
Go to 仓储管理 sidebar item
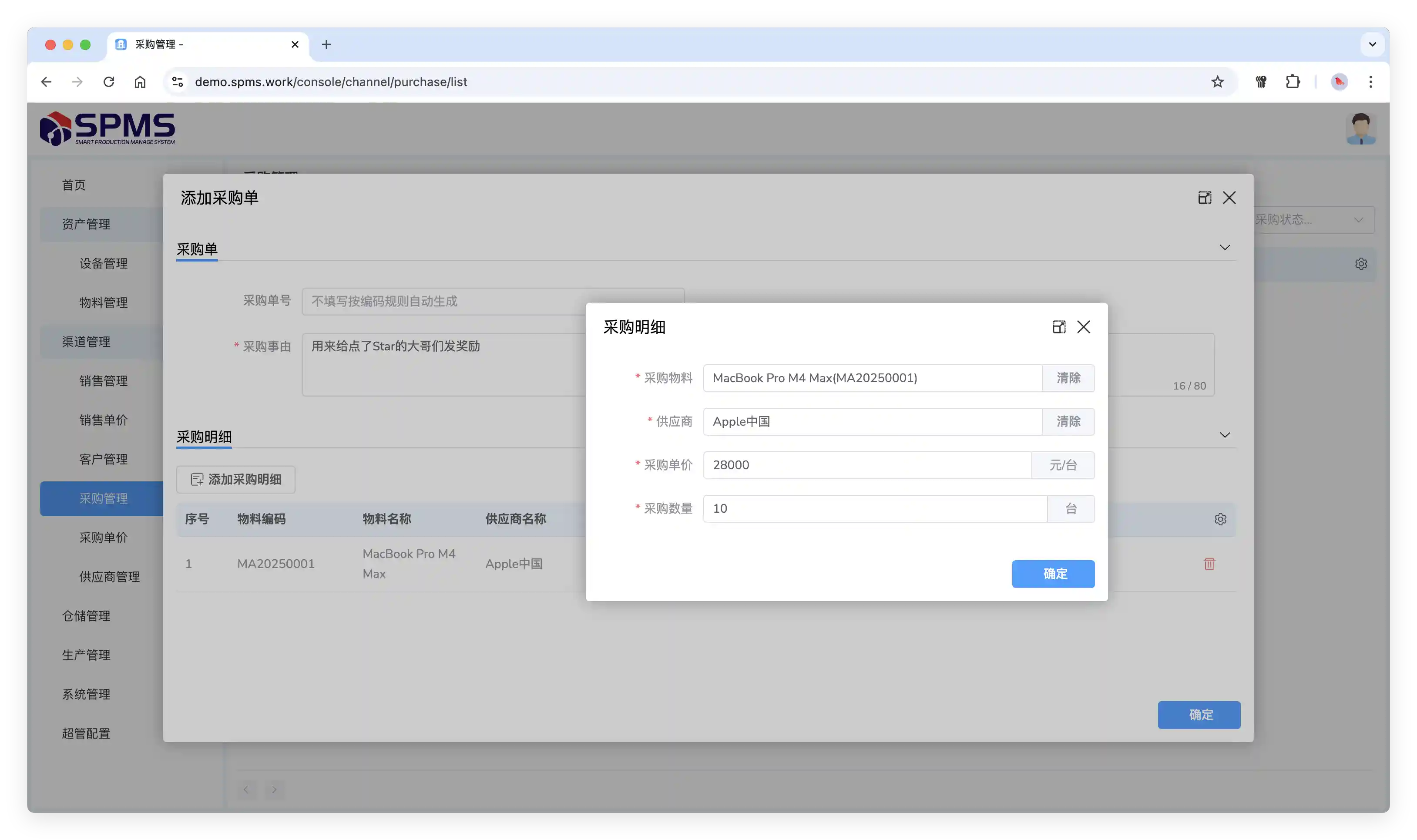click(x=86, y=615)
